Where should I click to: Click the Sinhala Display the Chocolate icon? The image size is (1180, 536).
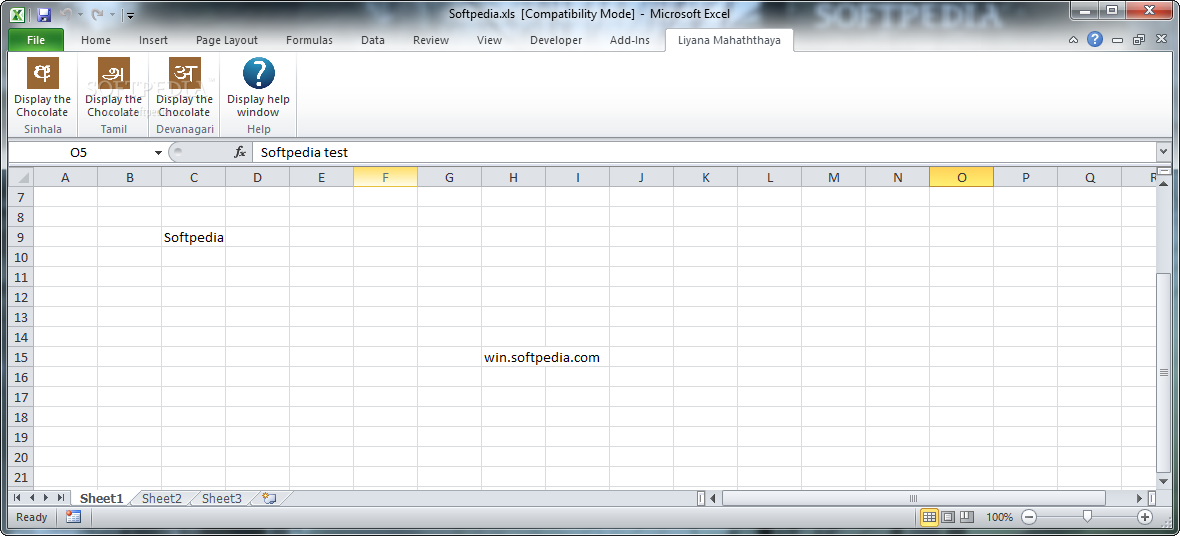42,73
